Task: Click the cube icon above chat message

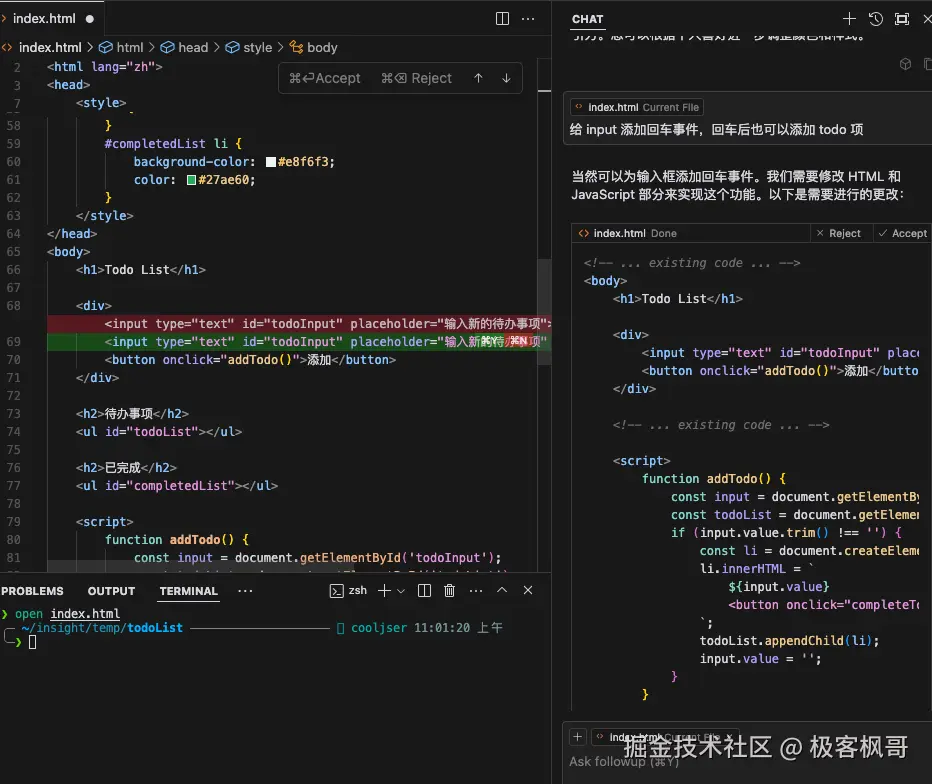Action: click(x=905, y=64)
